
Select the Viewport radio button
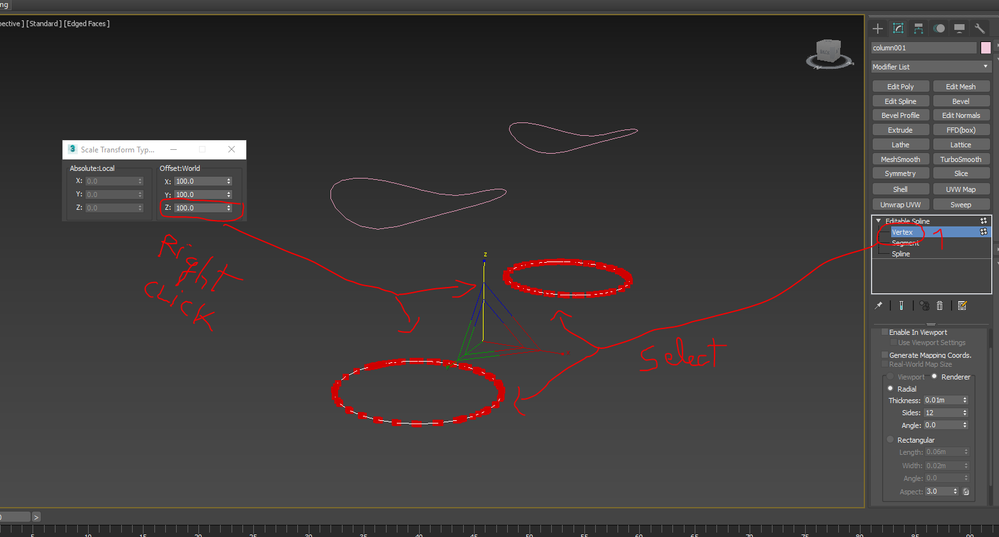890,376
